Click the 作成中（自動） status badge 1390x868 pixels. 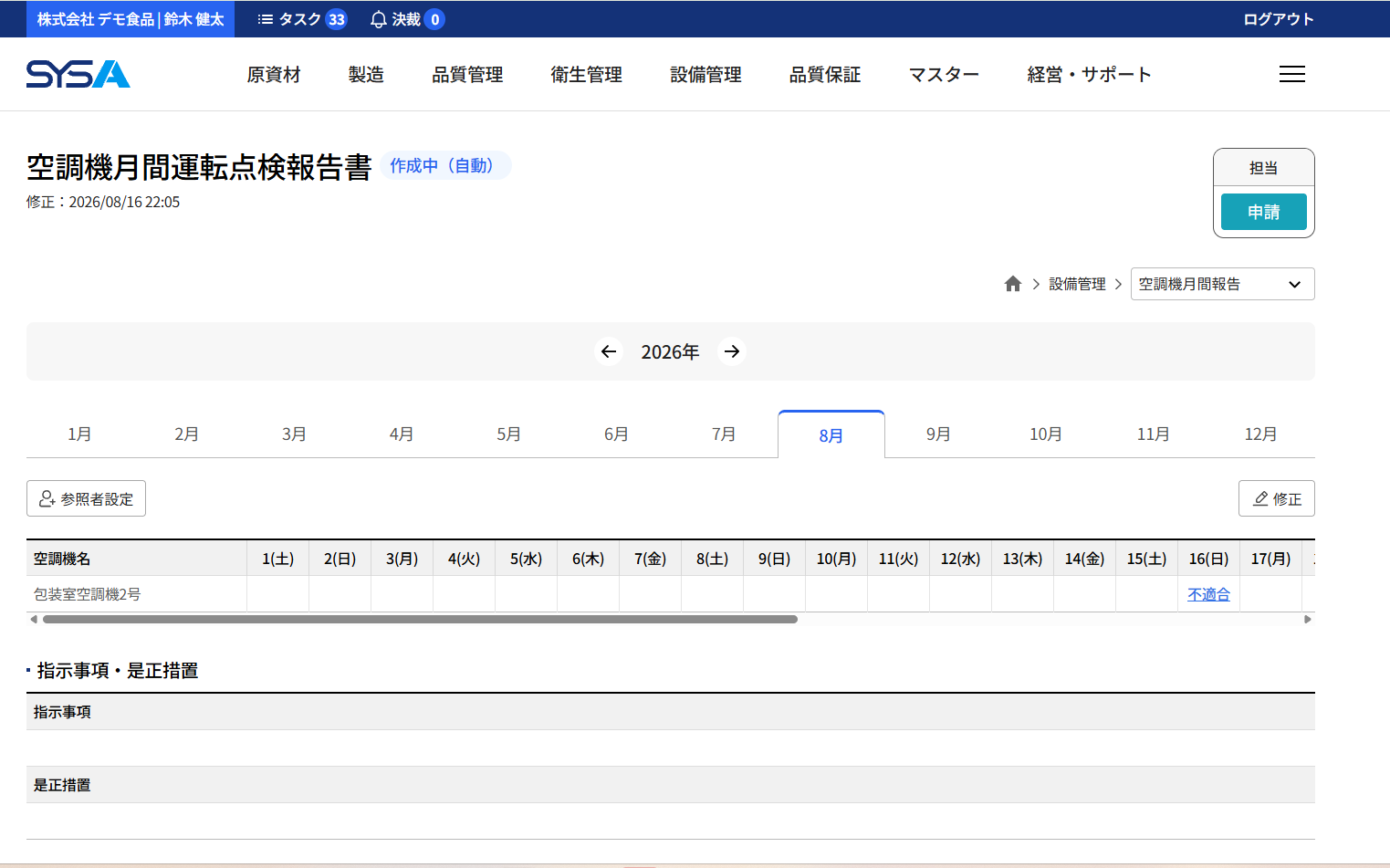pos(445,165)
